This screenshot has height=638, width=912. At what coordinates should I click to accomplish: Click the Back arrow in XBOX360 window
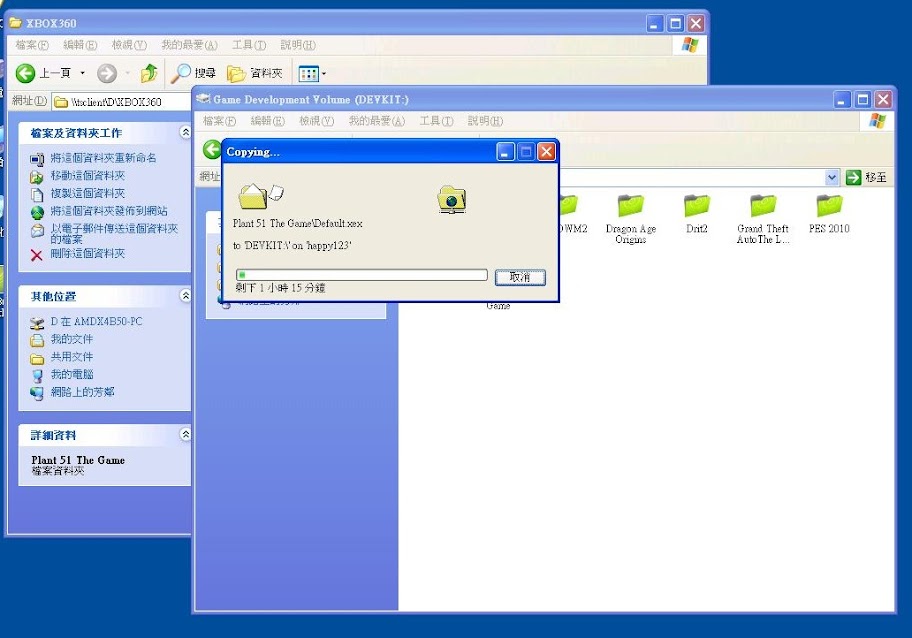coord(25,73)
